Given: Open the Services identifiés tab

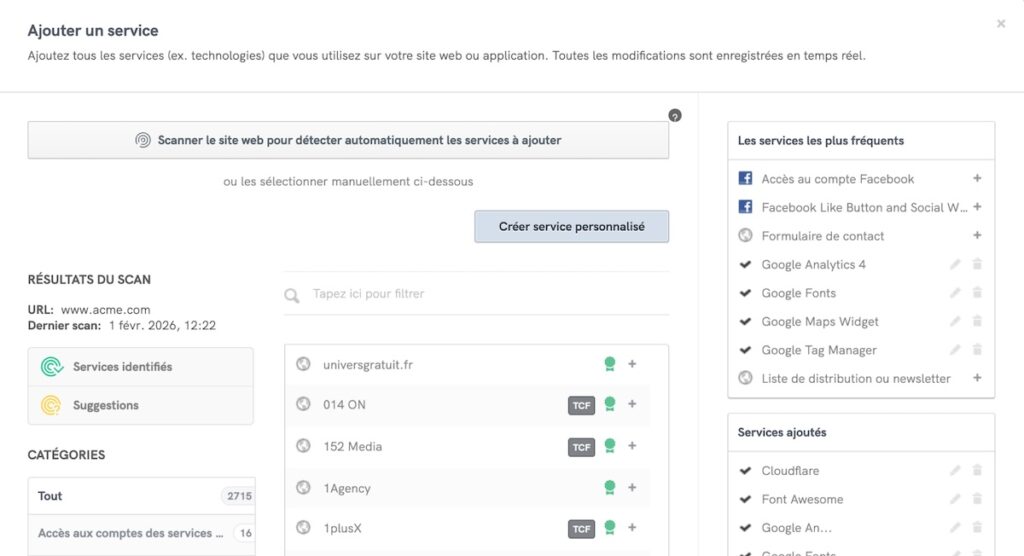Looking at the screenshot, I should (x=140, y=367).
